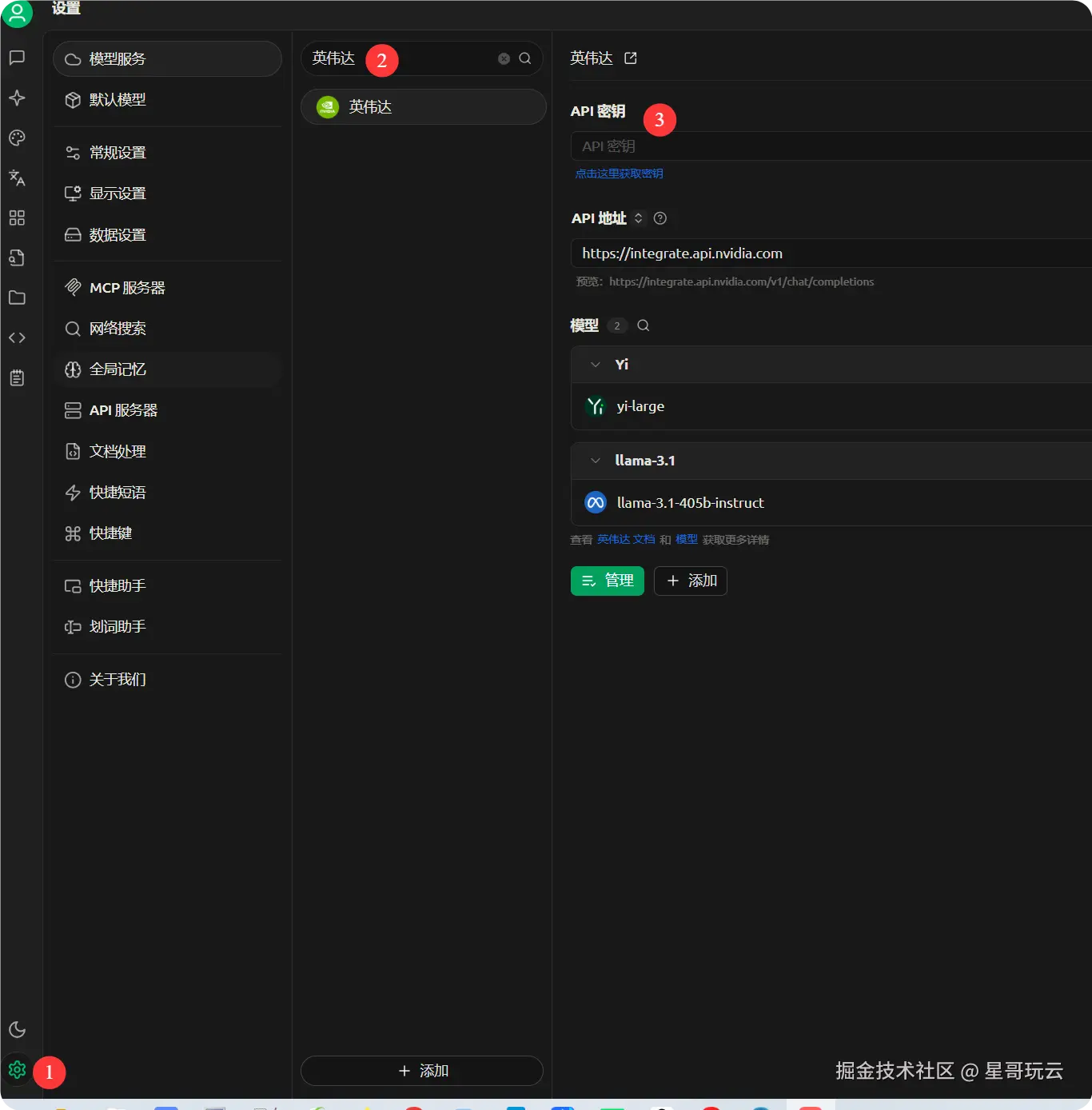The height and width of the screenshot is (1110, 1092).
Task: Click the API 地址 help question icon
Action: (660, 218)
